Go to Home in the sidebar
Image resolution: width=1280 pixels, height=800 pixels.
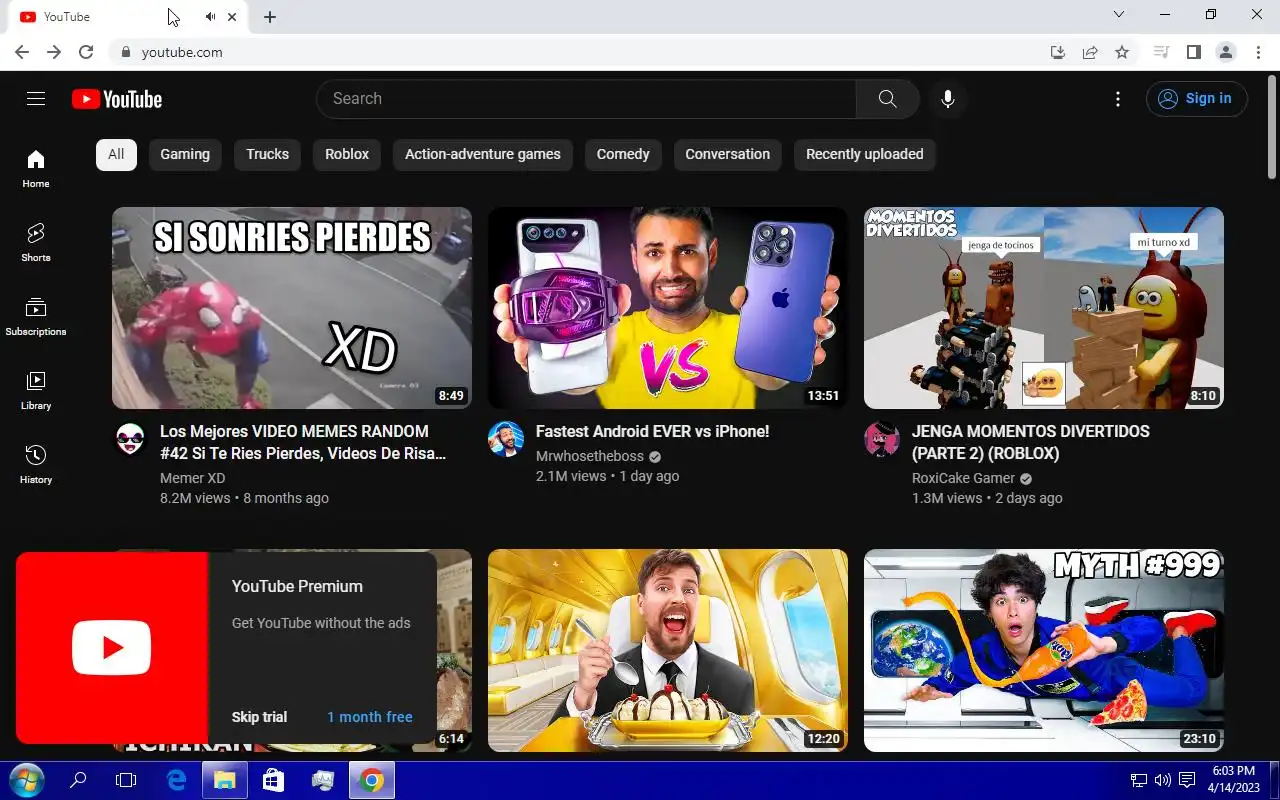coord(36,168)
